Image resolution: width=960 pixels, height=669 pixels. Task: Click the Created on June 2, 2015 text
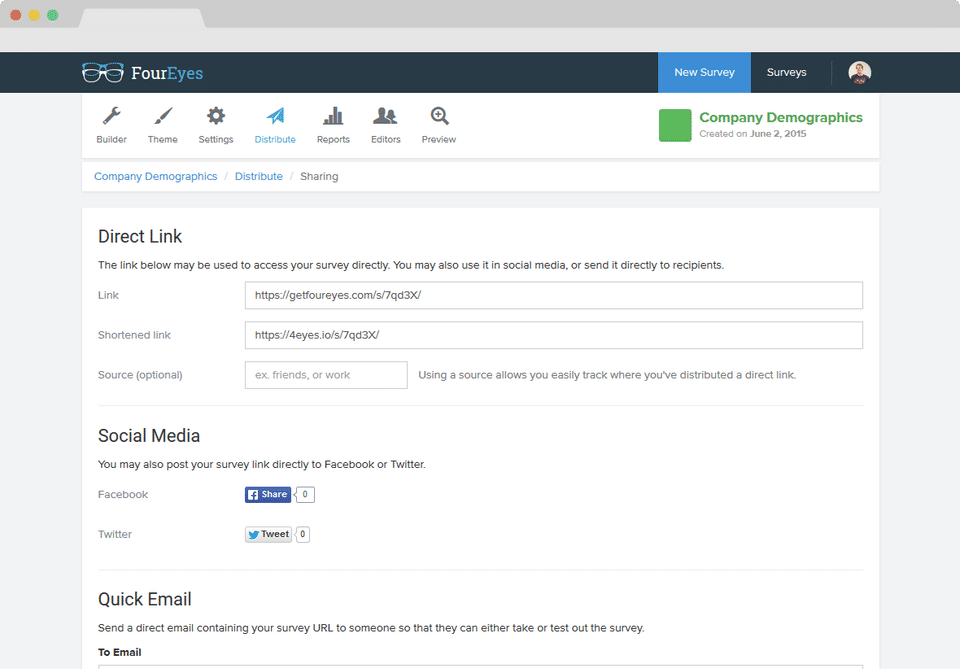pos(752,134)
